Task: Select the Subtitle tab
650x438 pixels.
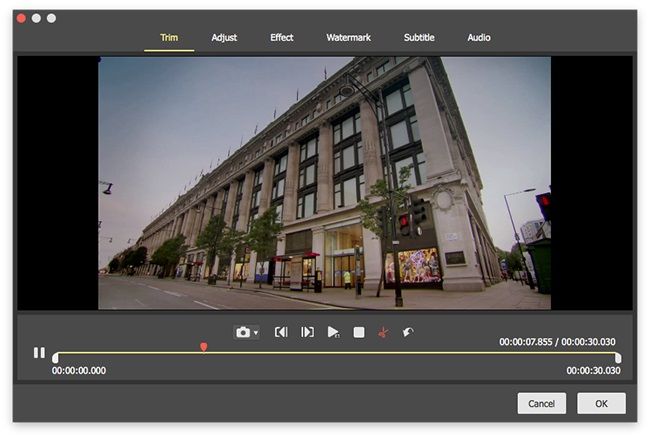Action: [419, 38]
